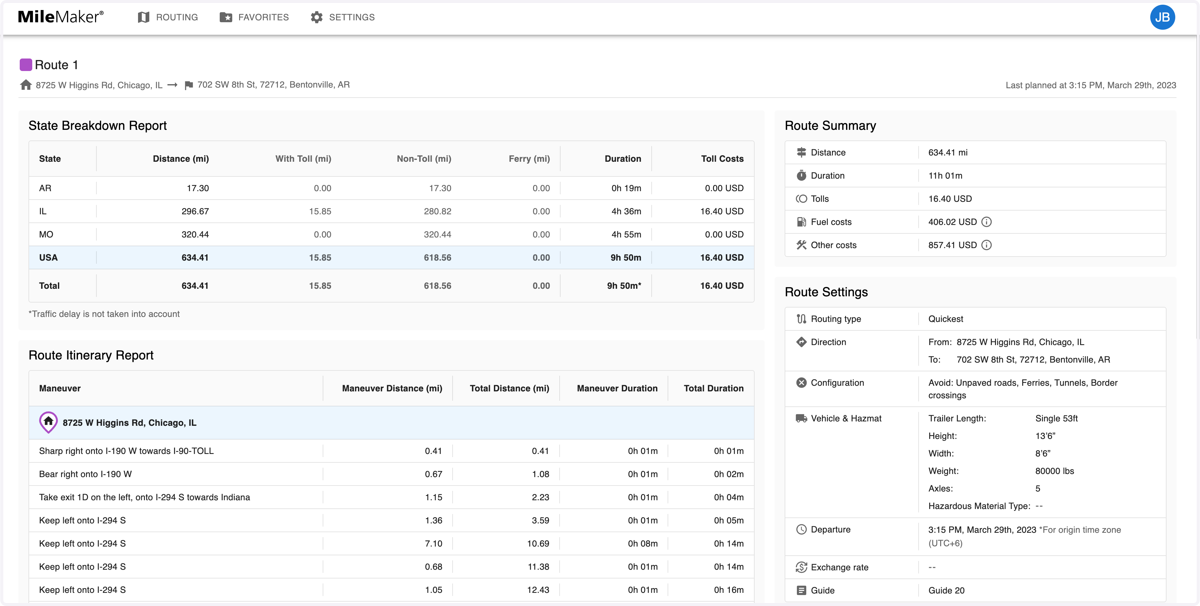Viewport: 1200px width, 606px height.
Task: Click 'Traffic delay is not taken into account' note
Action: pyautogui.click(x=104, y=314)
